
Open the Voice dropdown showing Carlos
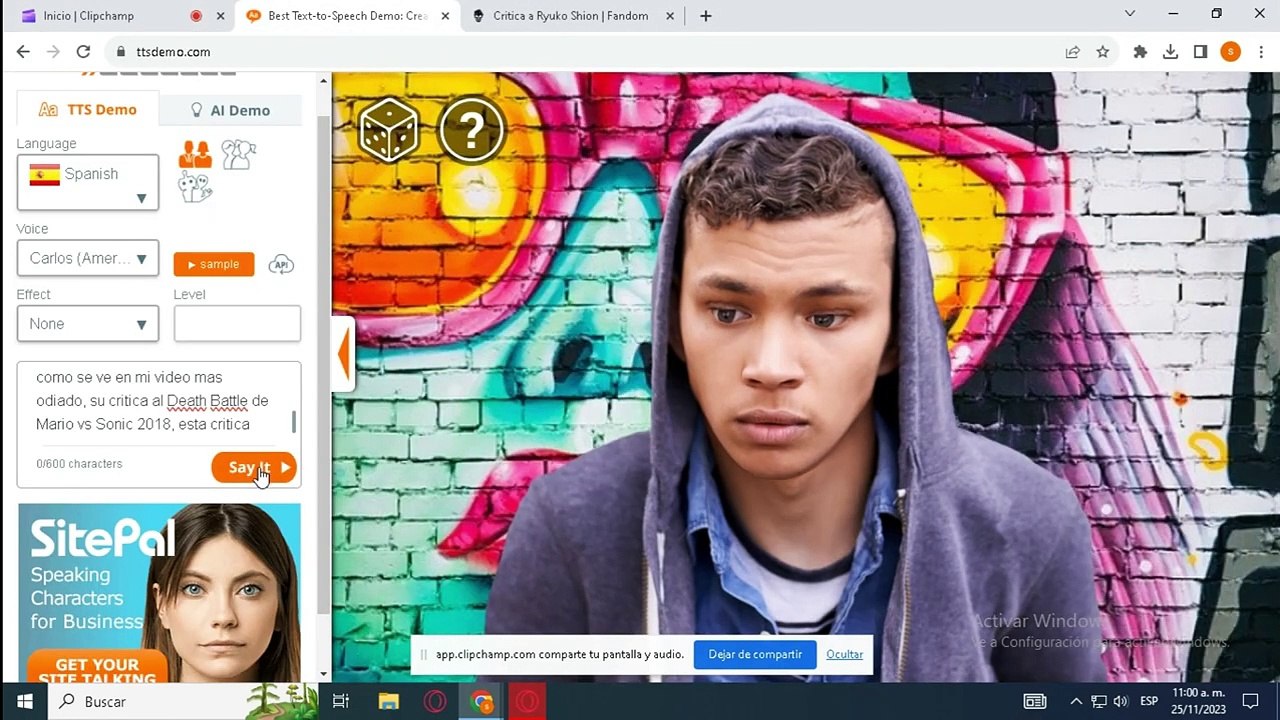point(88,258)
